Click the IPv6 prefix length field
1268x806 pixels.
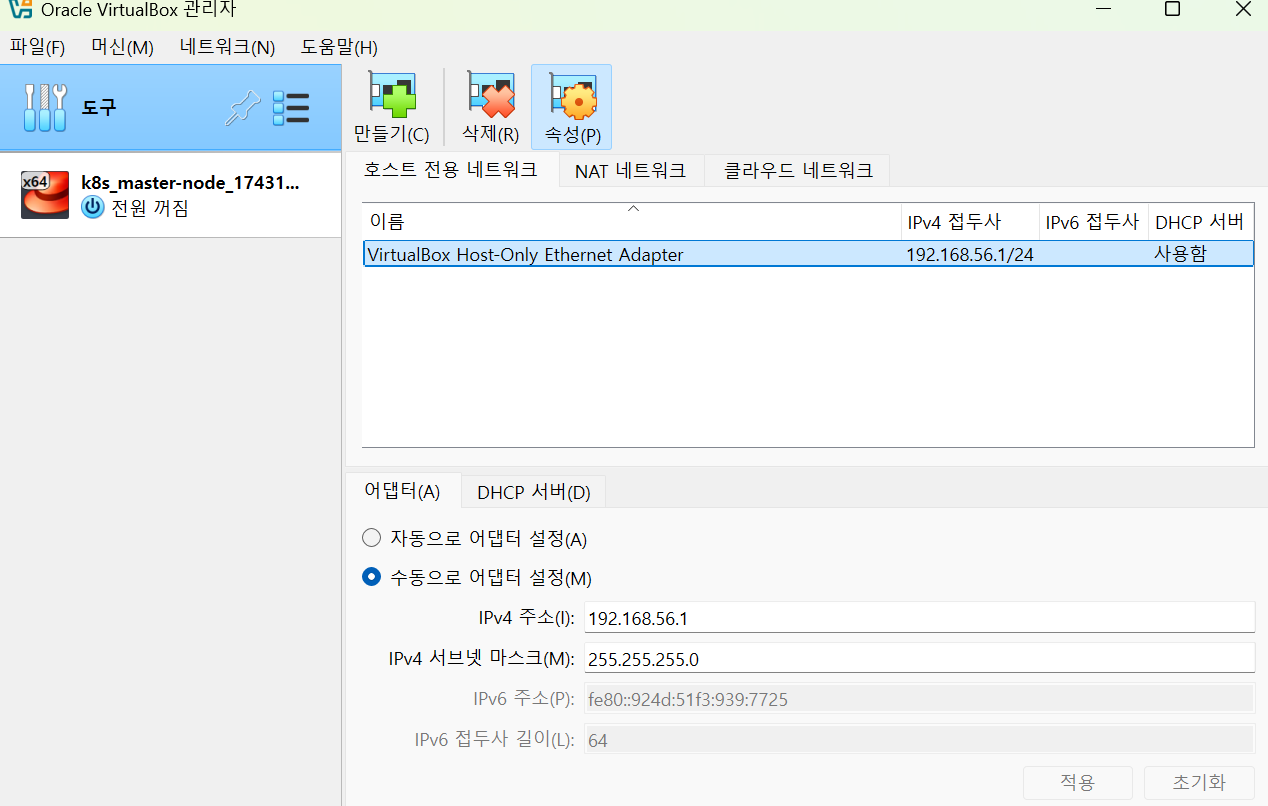tap(919, 740)
